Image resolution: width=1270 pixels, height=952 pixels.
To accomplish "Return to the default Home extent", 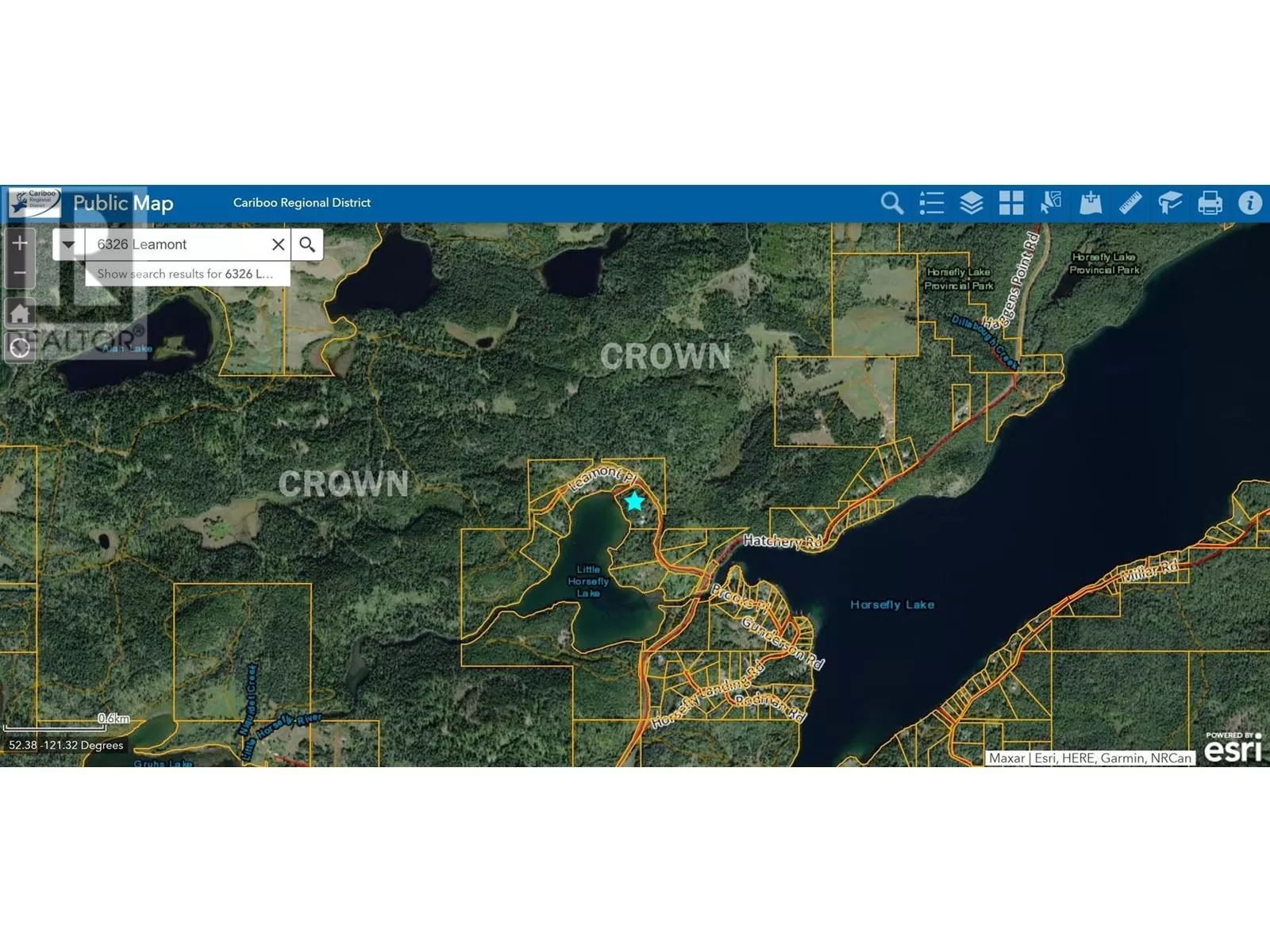I will coord(20,313).
